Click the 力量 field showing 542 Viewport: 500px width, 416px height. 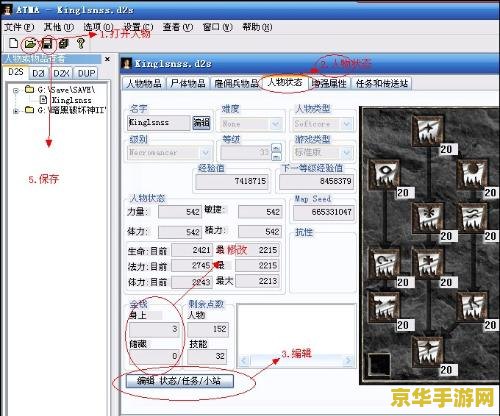180,212
